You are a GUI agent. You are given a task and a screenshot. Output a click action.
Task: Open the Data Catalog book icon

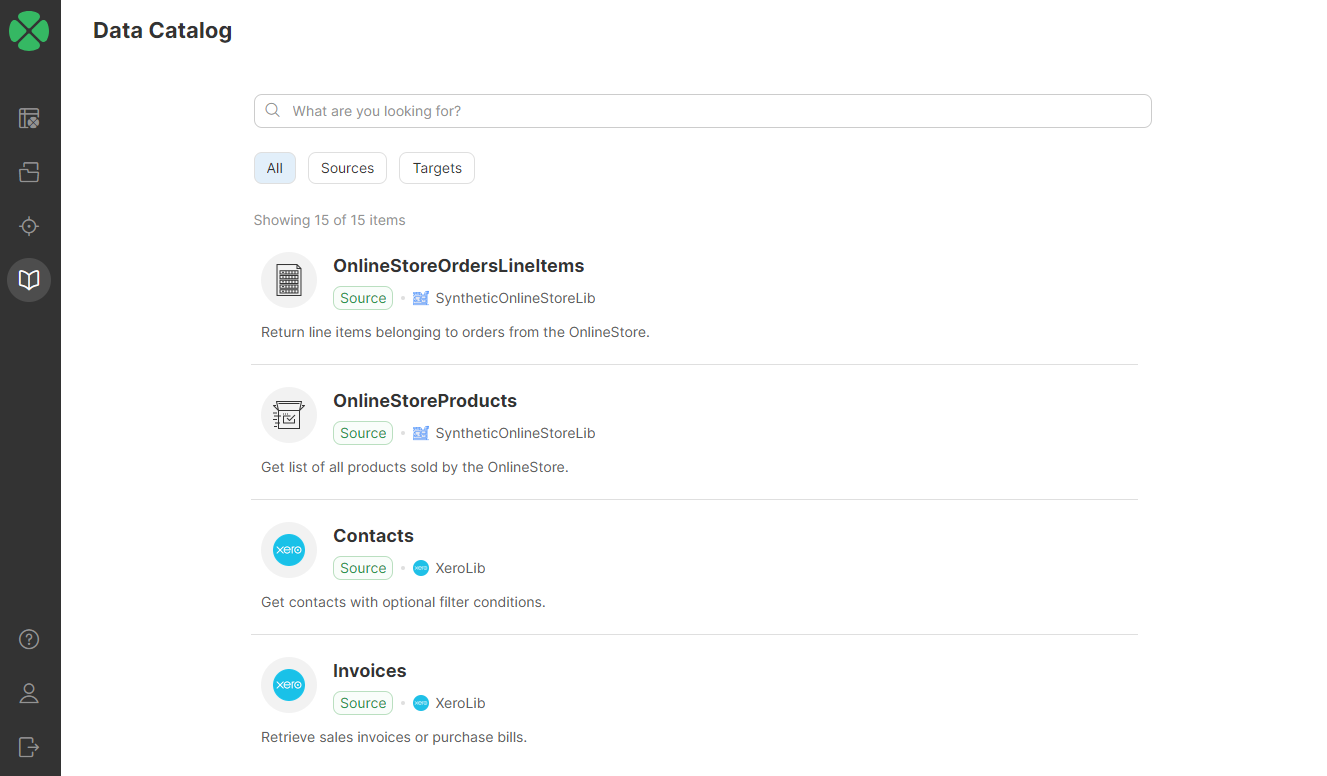[x=29, y=280]
